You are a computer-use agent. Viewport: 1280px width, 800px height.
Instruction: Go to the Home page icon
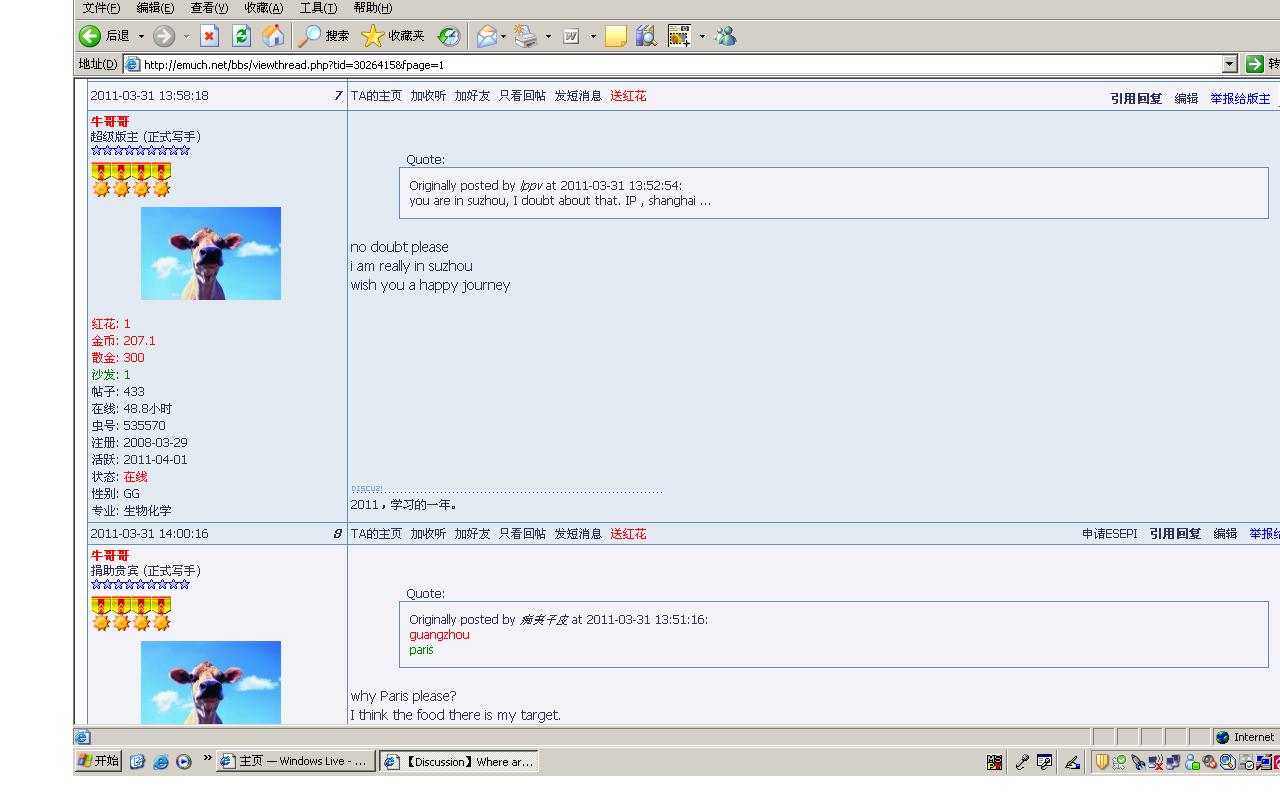(273, 36)
